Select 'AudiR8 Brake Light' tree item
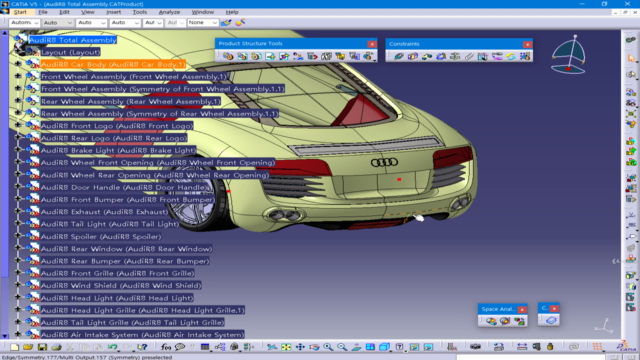Image resolution: width=640 pixels, height=360 pixels. [118, 150]
